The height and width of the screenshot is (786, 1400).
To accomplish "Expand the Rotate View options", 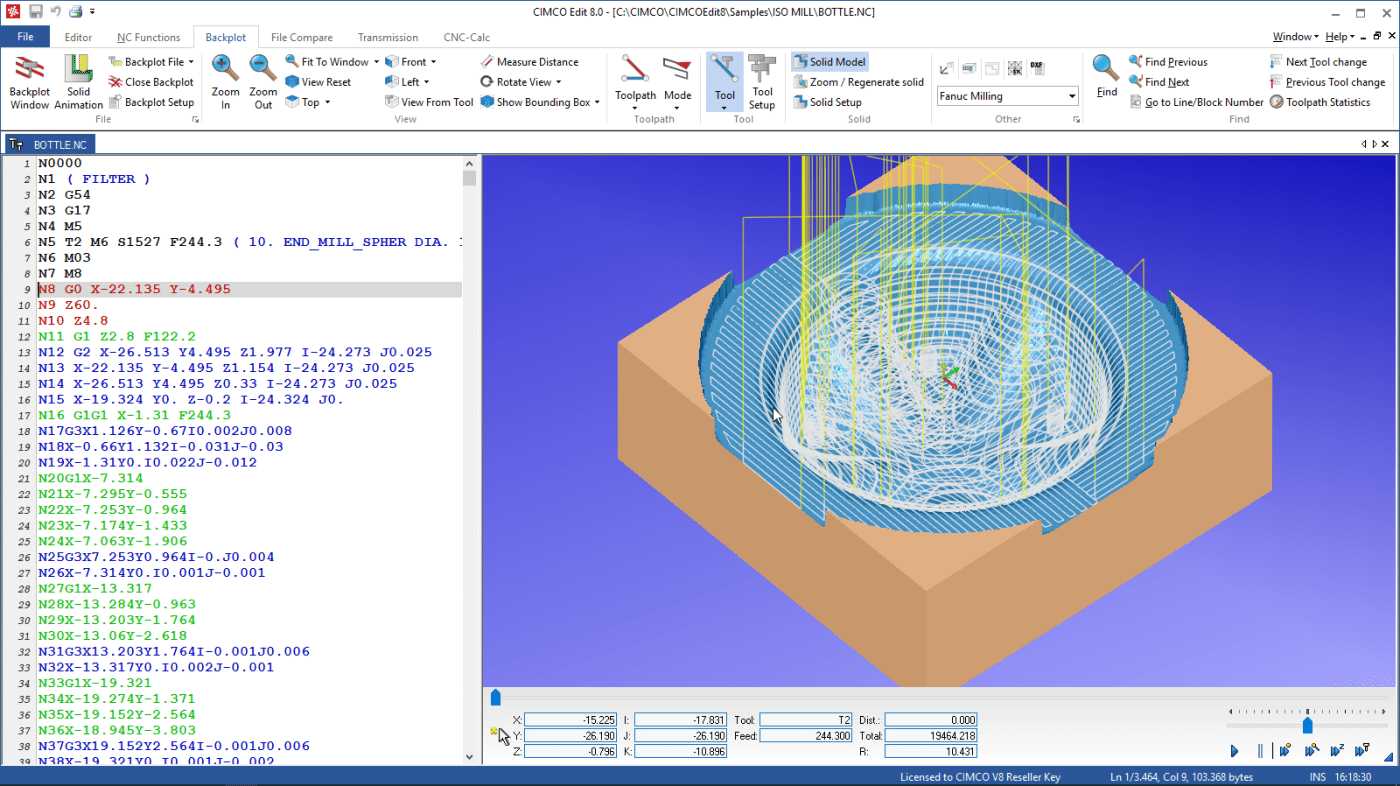I will [x=558, y=82].
